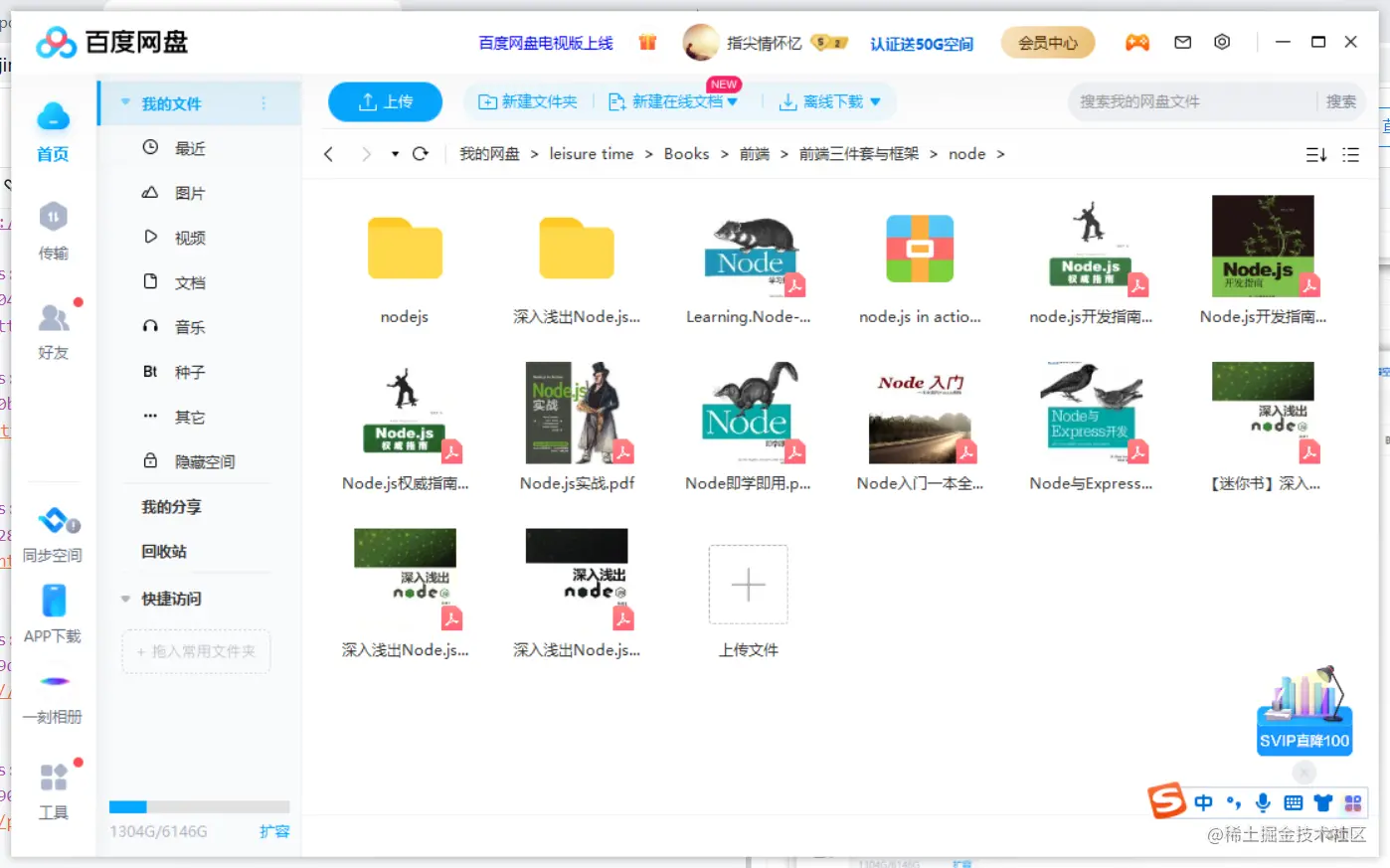Go to leisure time in the breadcrumb
Viewport: 1390px width, 868px height.
[592, 154]
